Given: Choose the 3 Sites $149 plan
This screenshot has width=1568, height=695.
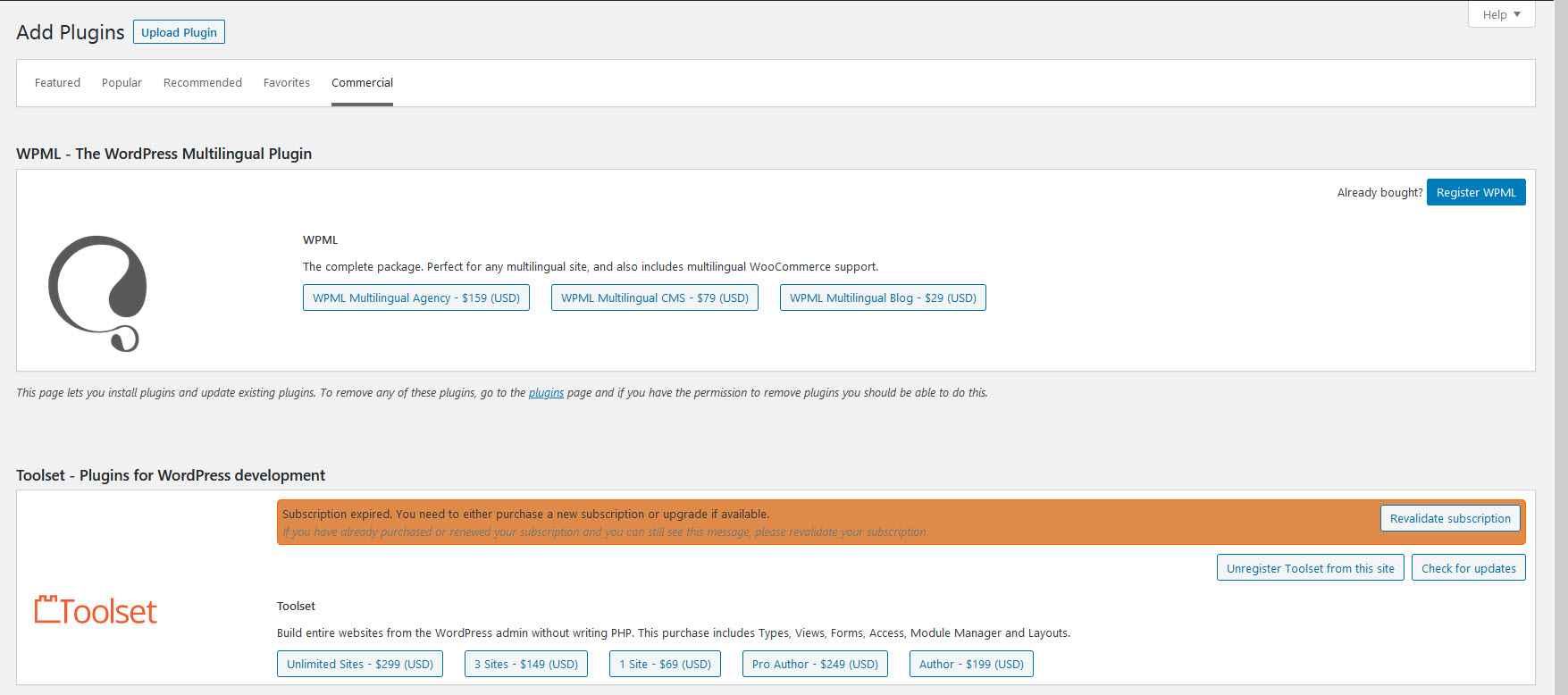Looking at the screenshot, I should (x=526, y=665).
